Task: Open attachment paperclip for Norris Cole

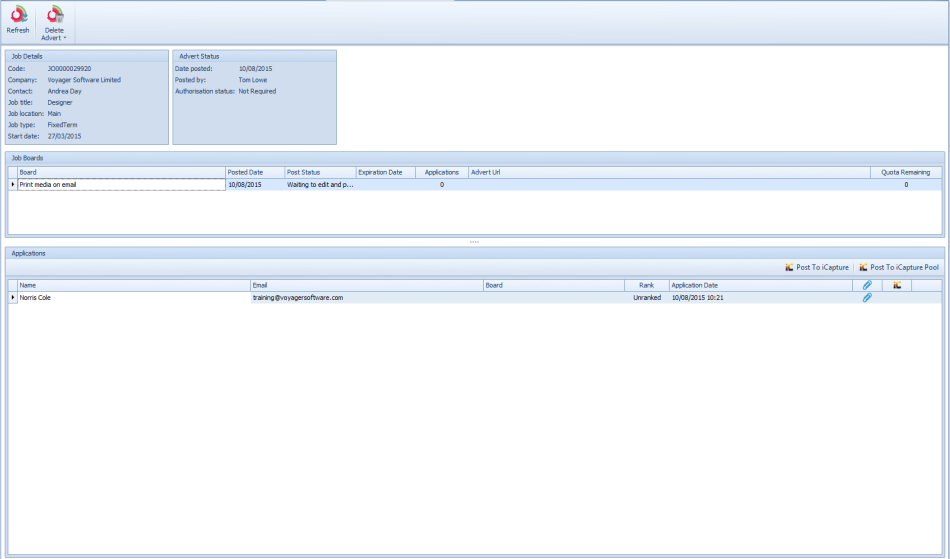Action: (867, 298)
